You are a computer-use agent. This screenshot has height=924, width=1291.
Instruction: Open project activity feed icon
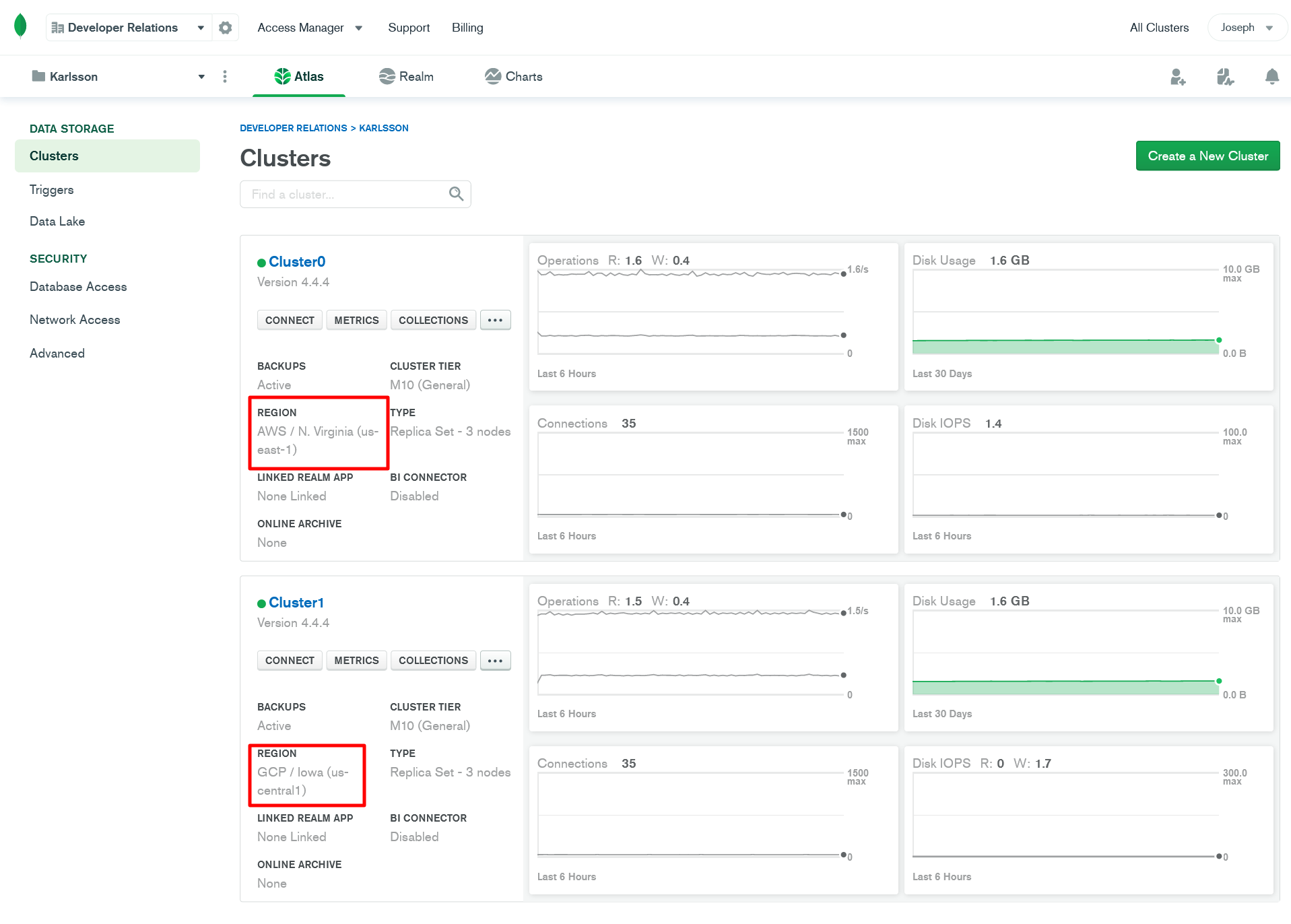coord(1225,77)
